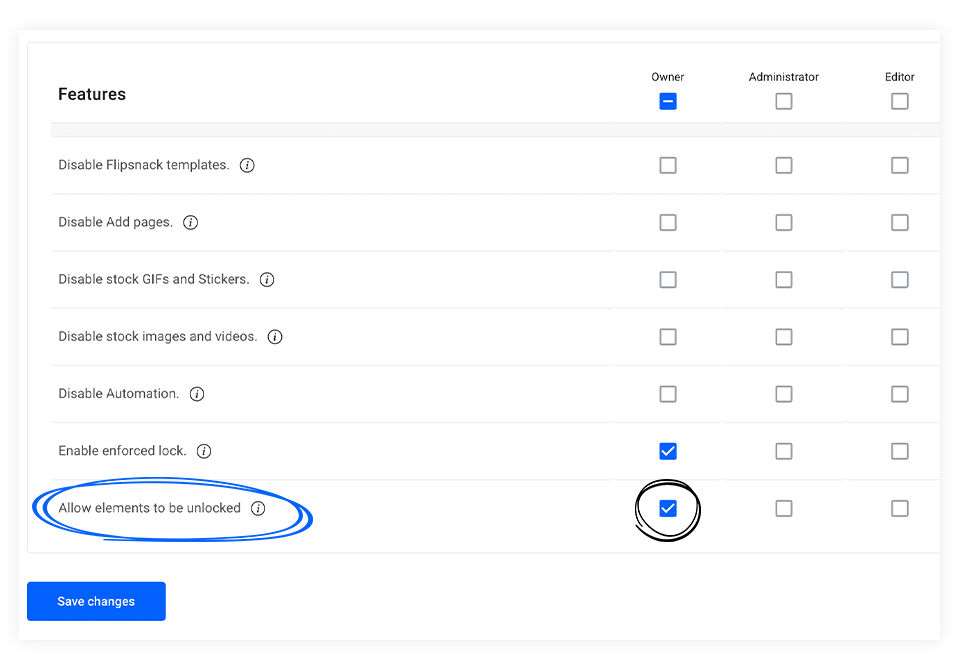Screen dimensions: 960x668
Task: Check Disable Add pages for Administrator
Action: (784, 222)
